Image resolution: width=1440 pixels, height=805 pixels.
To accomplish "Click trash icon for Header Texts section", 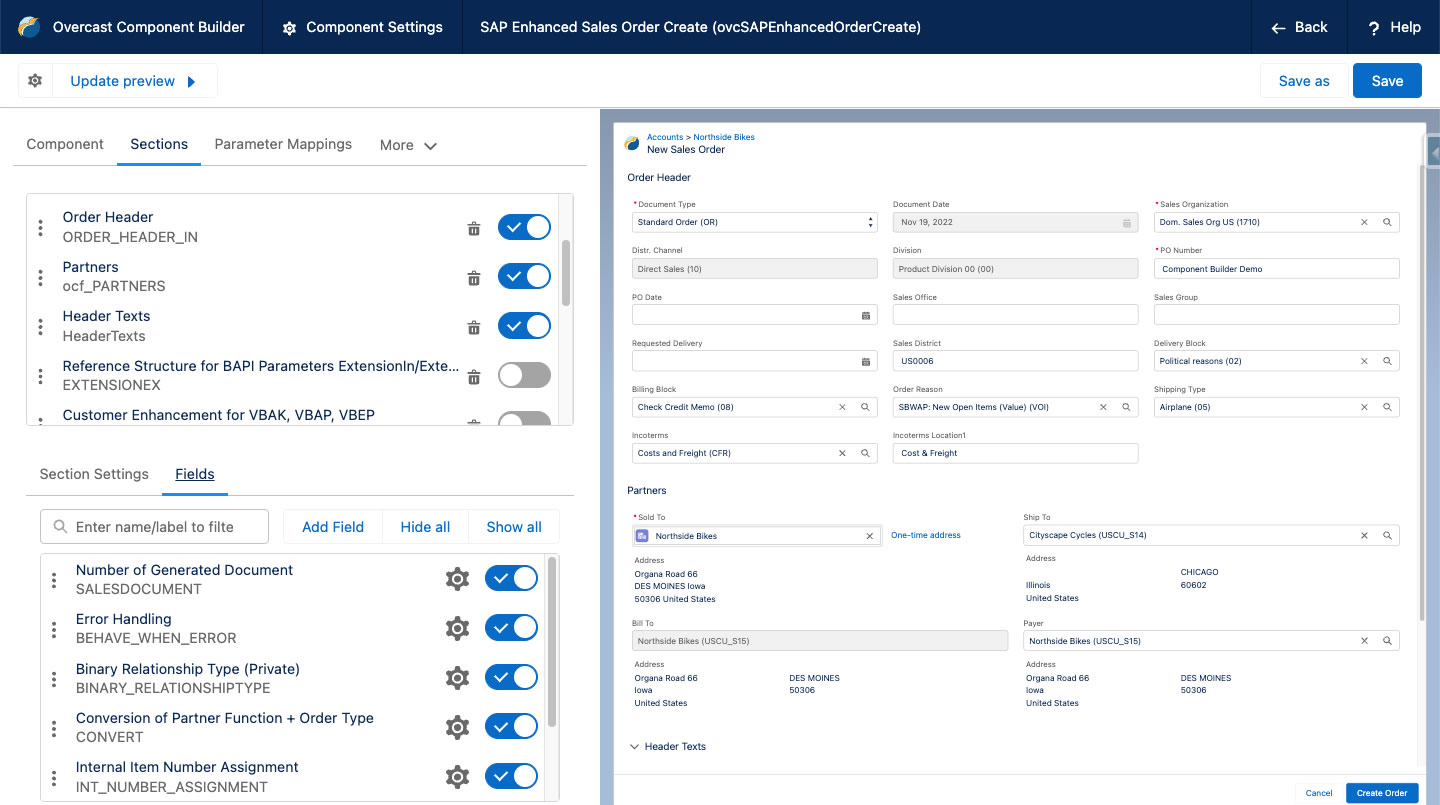I will pyautogui.click(x=474, y=327).
